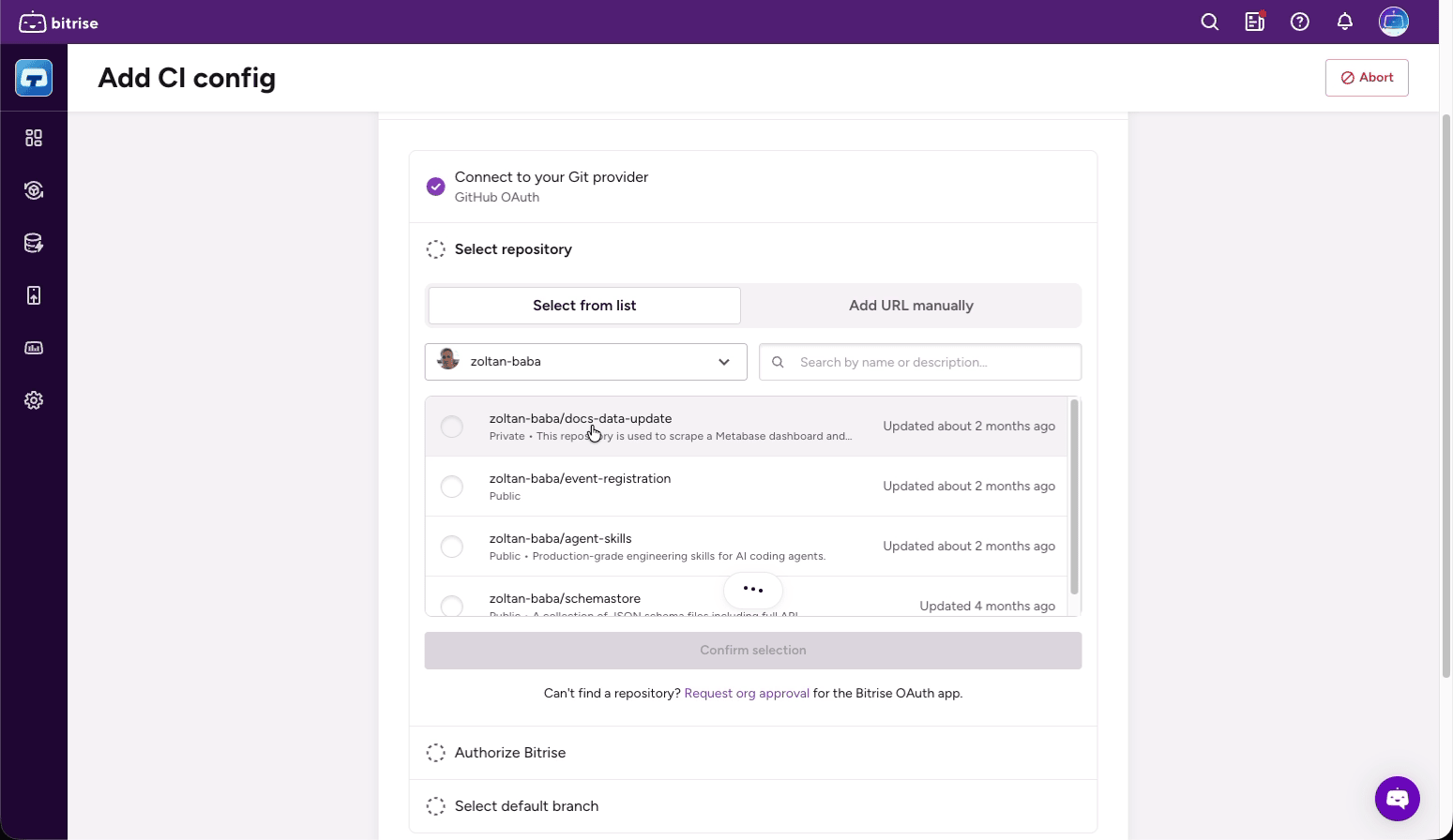Open the Bitrise home logo
This screenshot has width=1453, height=840.
click(x=58, y=22)
